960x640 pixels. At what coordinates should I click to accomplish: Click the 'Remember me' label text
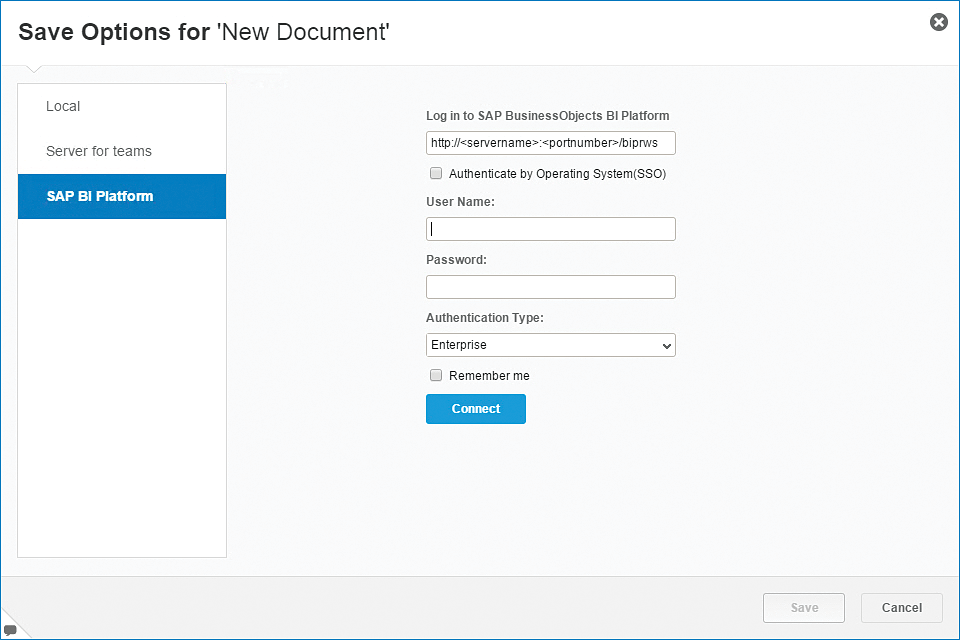pos(489,376)
